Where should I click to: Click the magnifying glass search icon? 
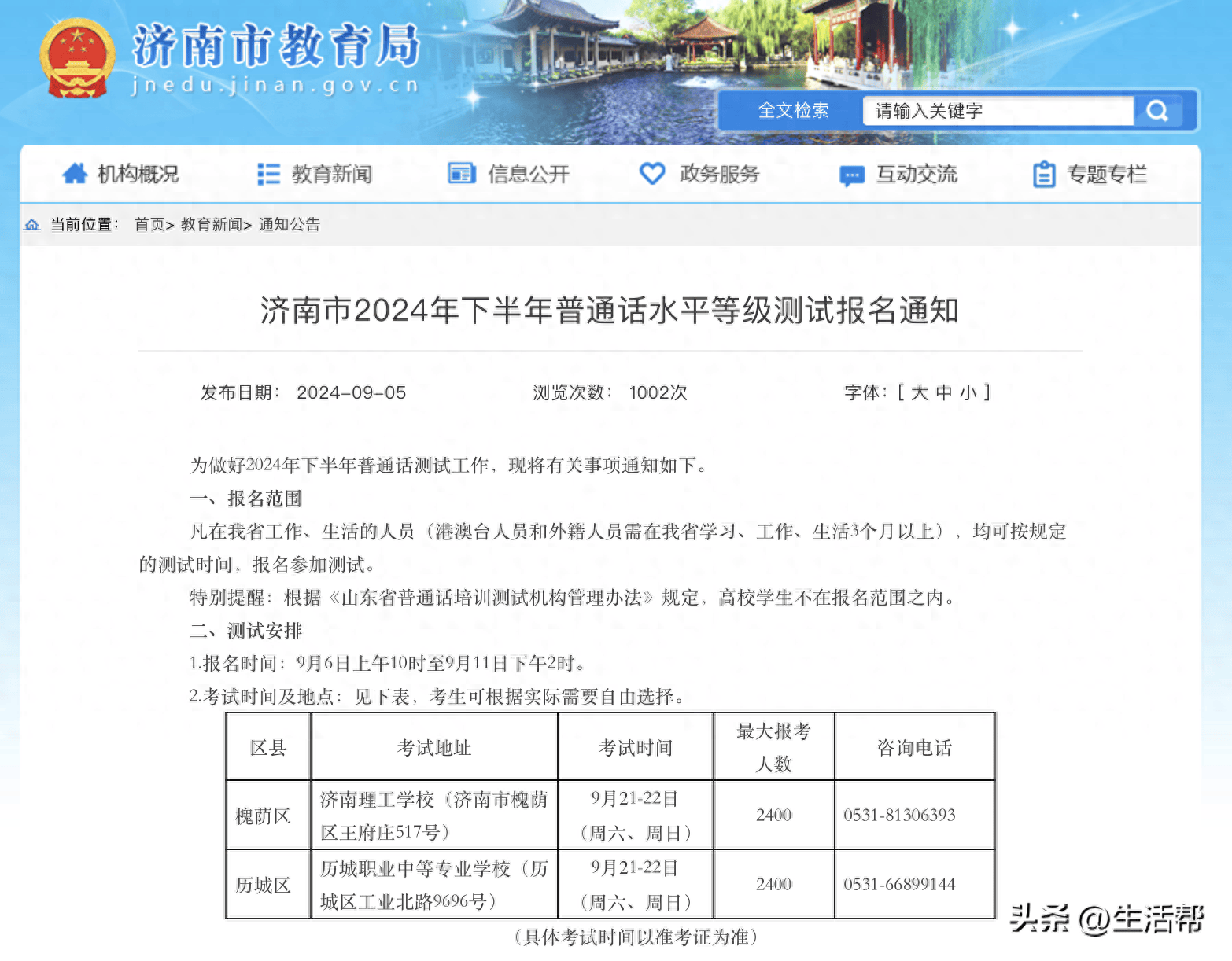point(1156,110)
